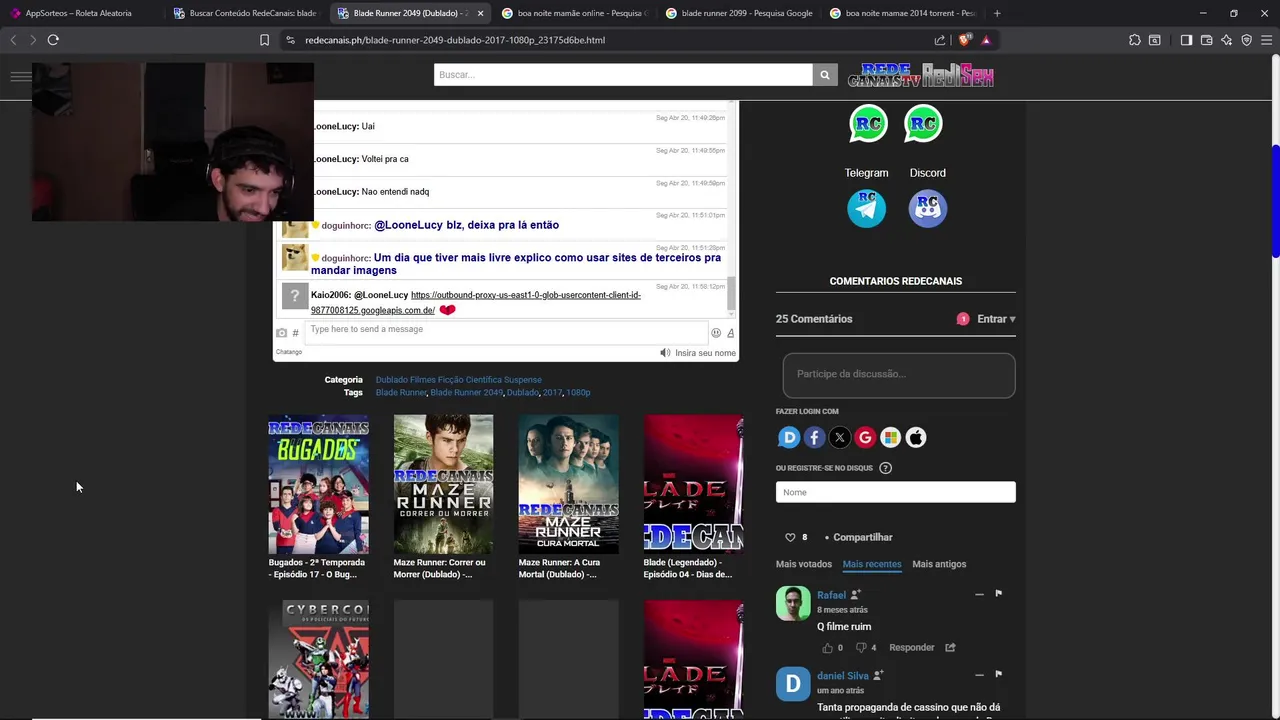1280x720 pixels.
Task: Flag Rafael's comment
Action: (x=998, y=594)
